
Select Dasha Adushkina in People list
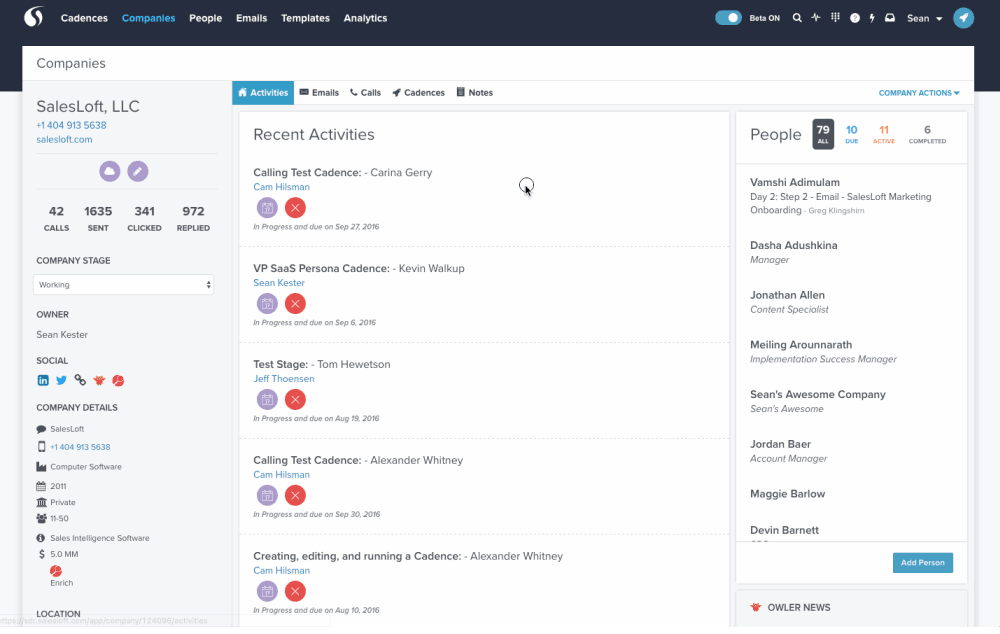(x=793, y=245)
